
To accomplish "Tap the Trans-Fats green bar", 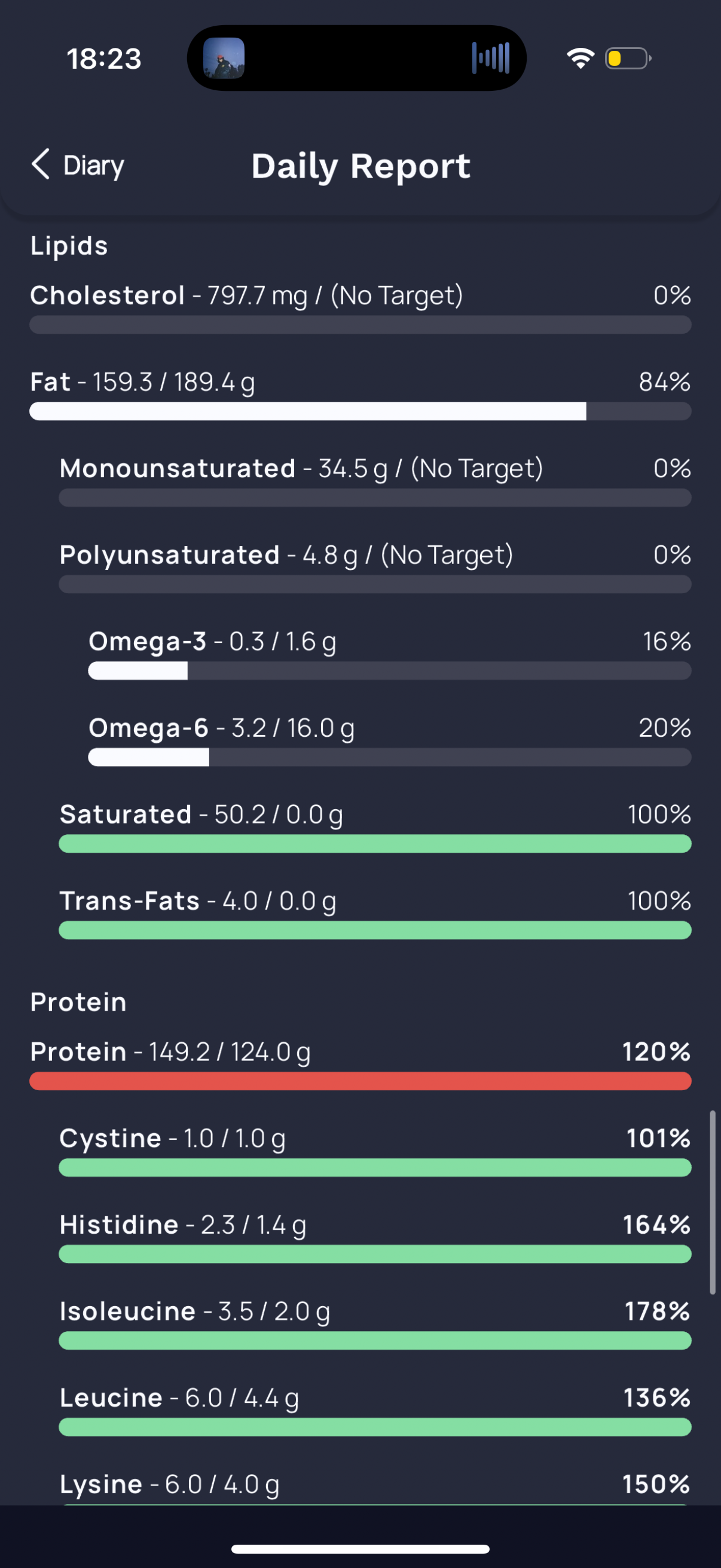I will (374, 930).
